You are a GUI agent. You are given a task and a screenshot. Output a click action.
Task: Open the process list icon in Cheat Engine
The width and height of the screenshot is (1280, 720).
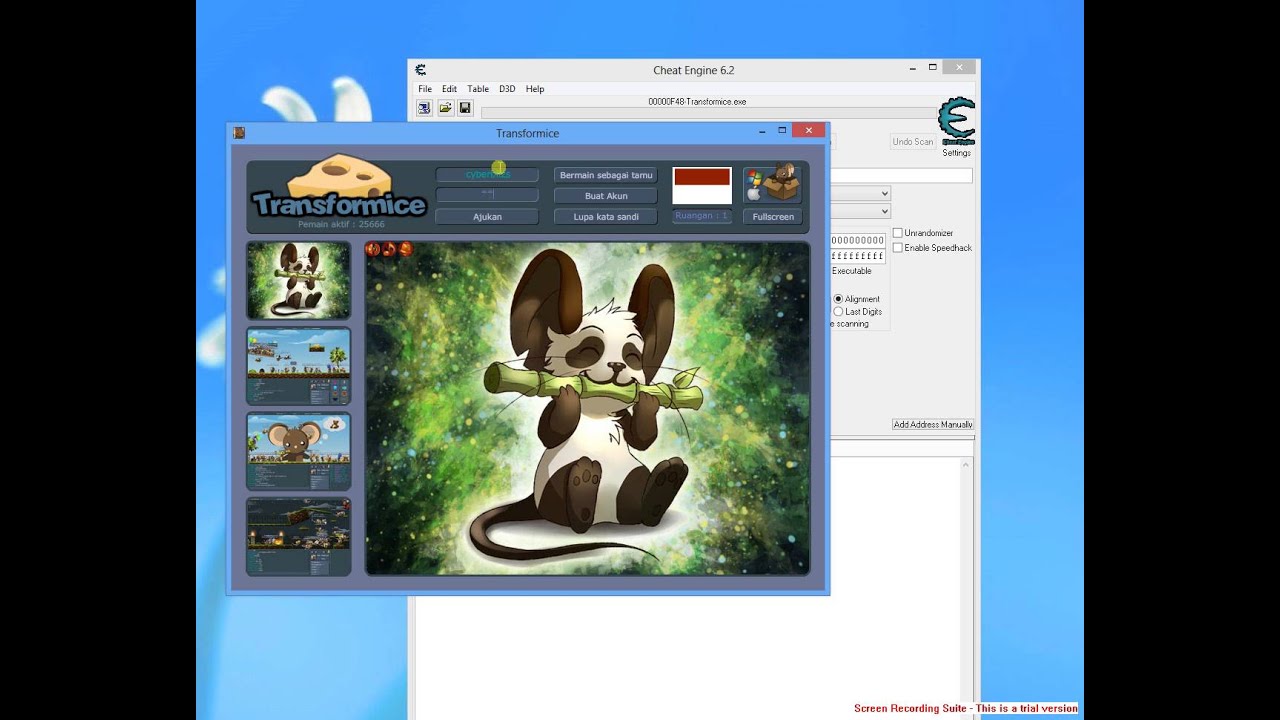pos(424,108)
